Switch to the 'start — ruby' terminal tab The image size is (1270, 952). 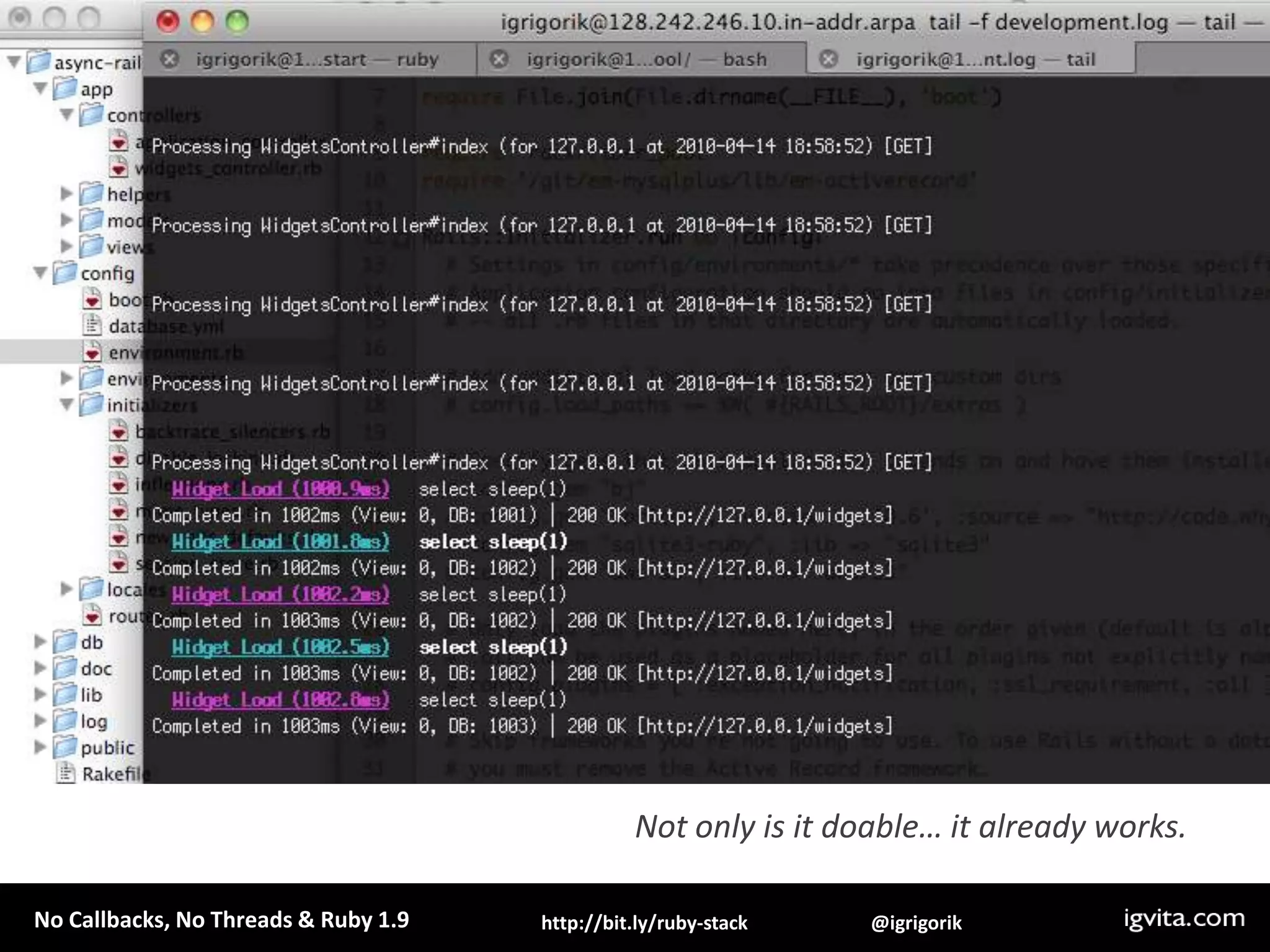pos(310,59)
